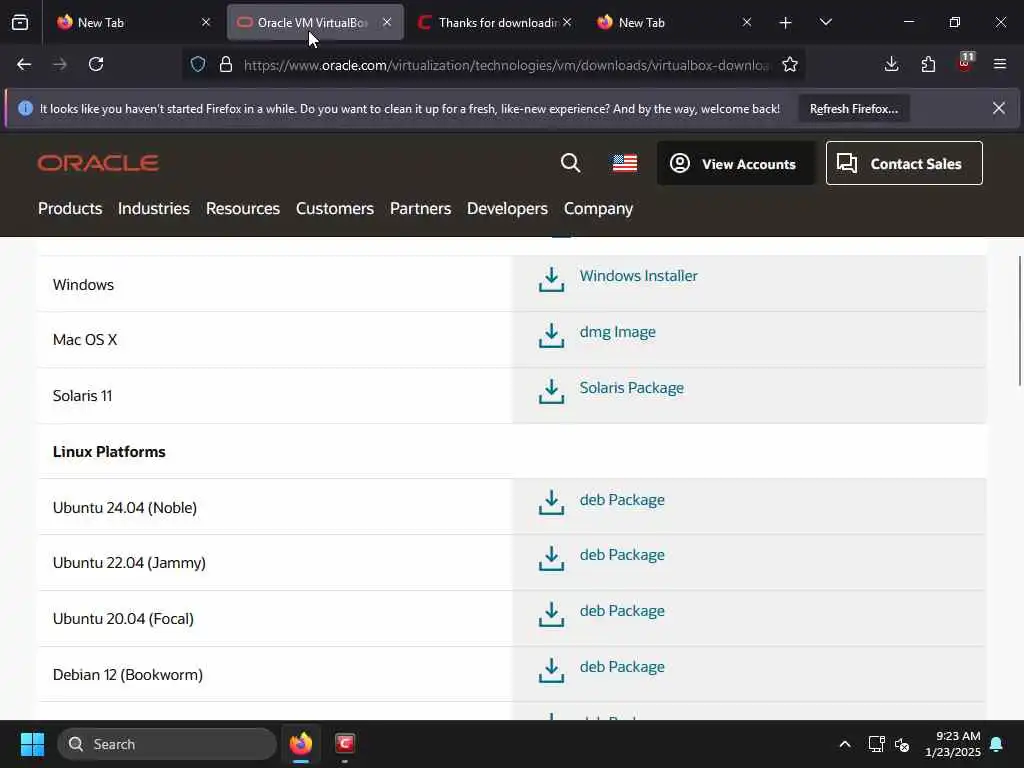1024x768 pixels.
Task: Click deb Package for Debian 12
Action: pos(622,667)
